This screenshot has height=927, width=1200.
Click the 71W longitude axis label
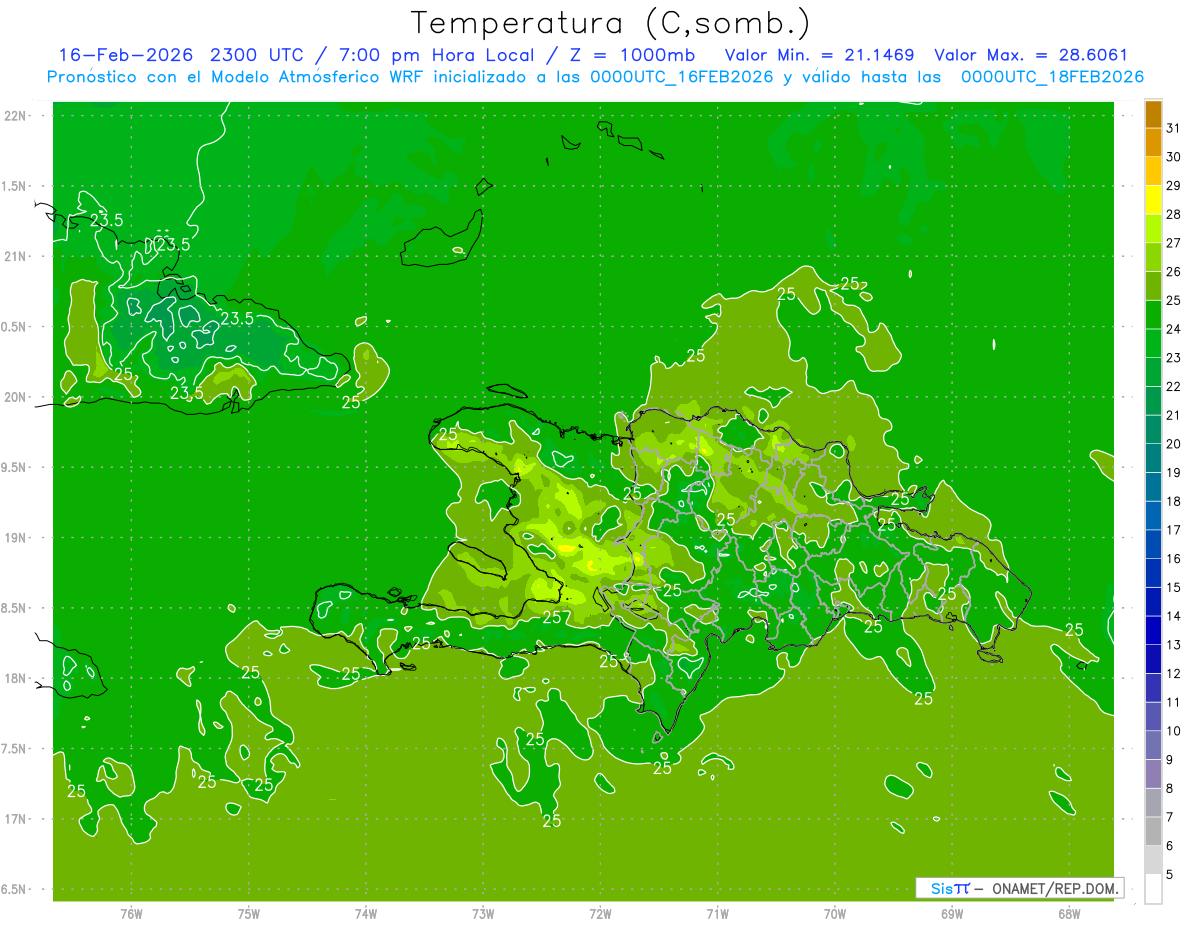pyautogui.click(x=717, y=914)
